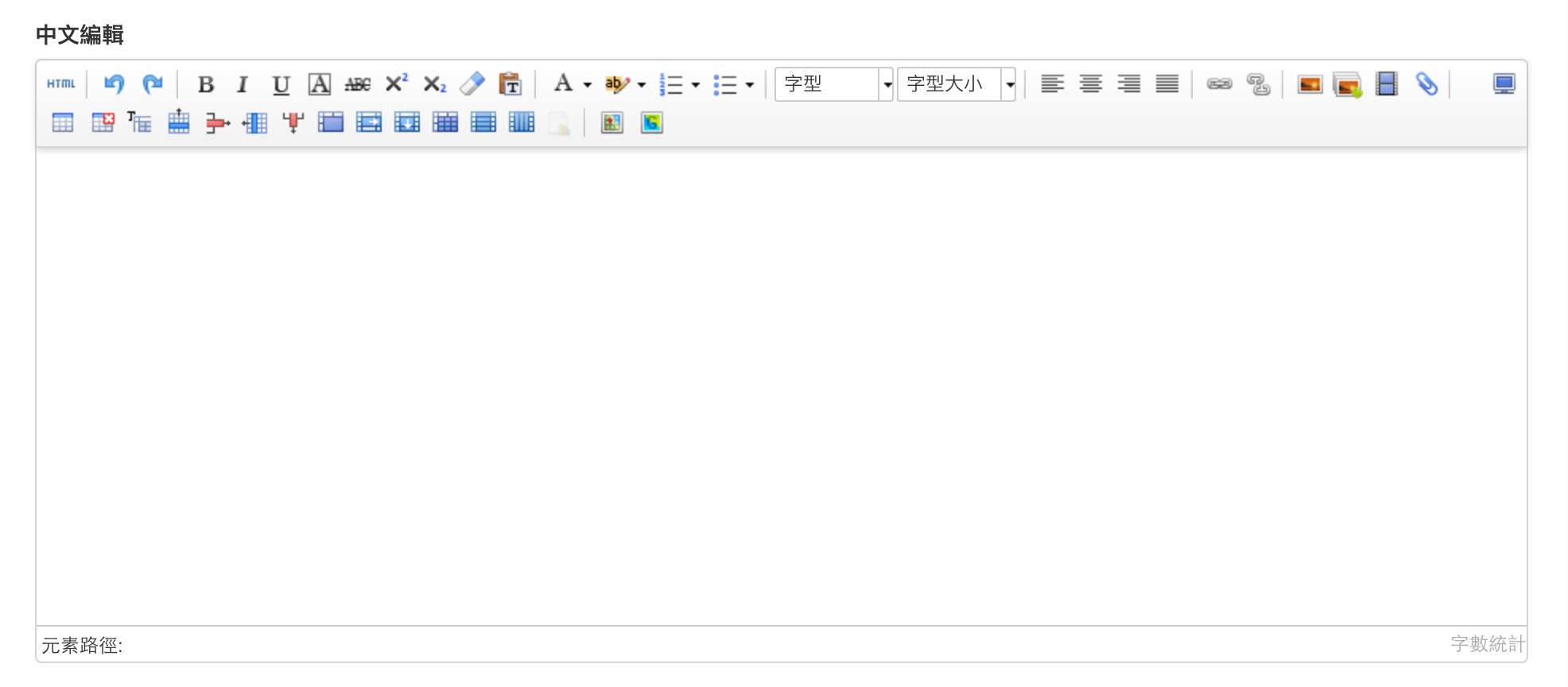
Task: Click the split into columns icon
Action: pos(522,122)
